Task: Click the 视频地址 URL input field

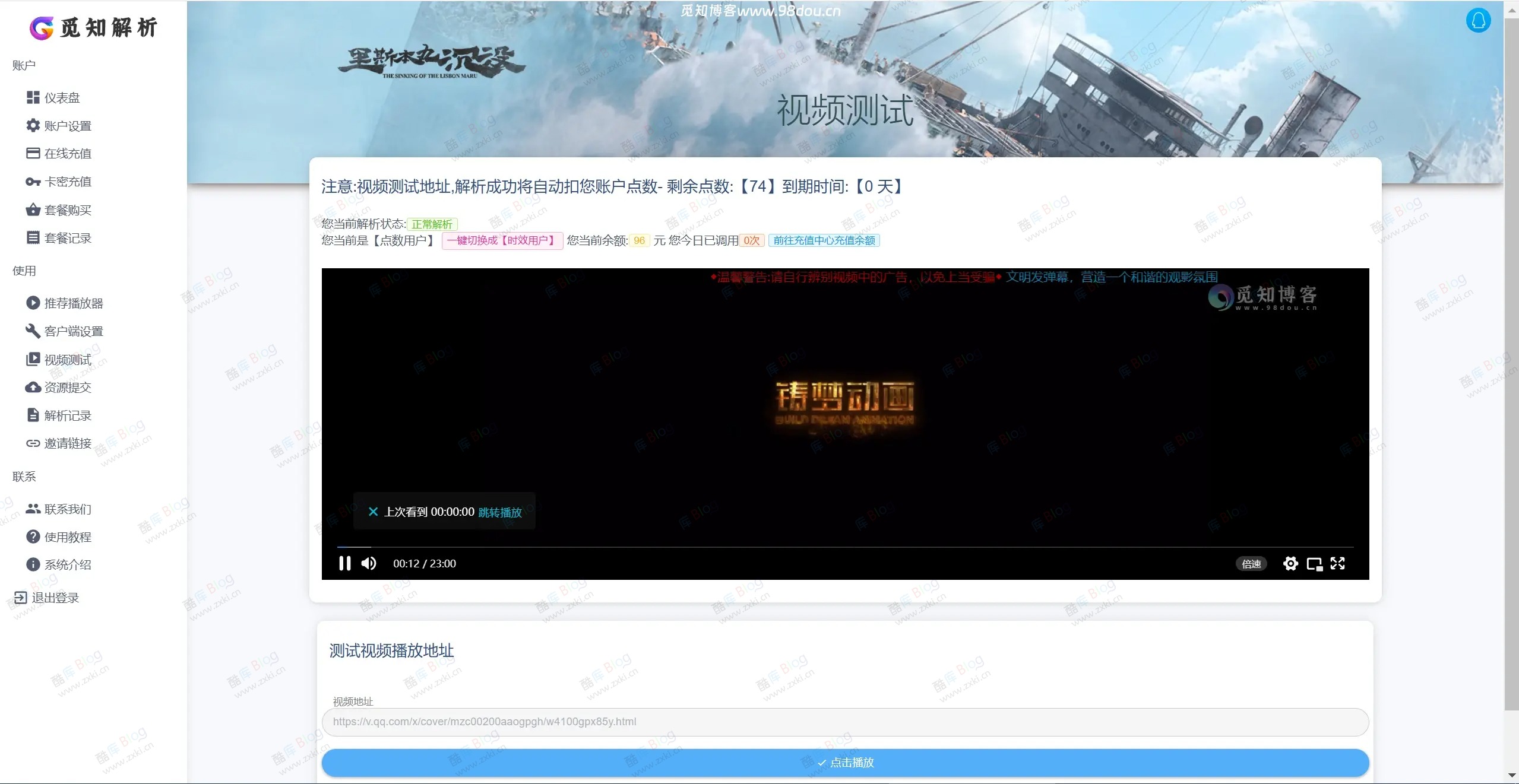Action: 843,722
